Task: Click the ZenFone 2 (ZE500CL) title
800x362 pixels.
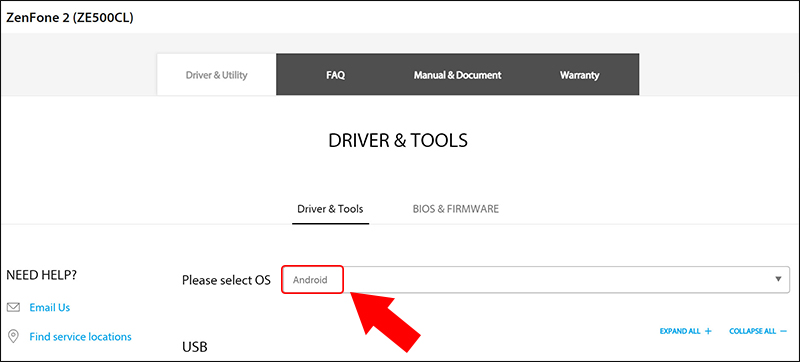Action: (x=69, y=17)
